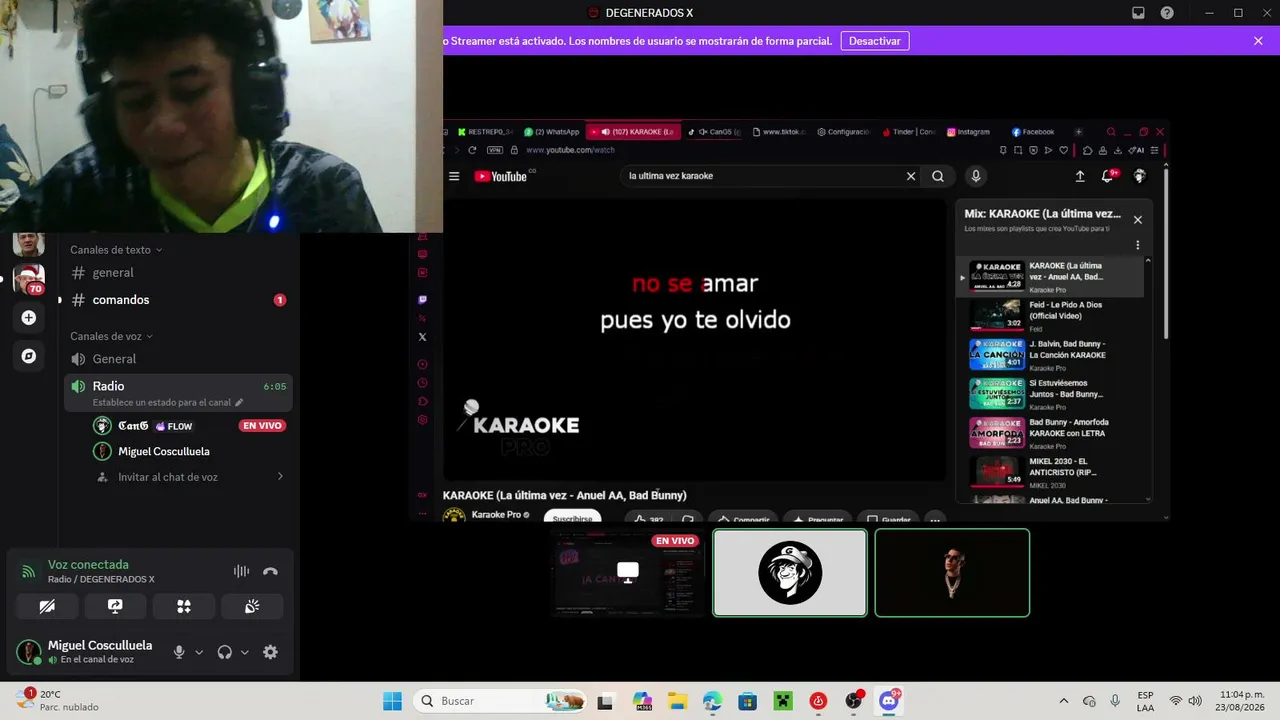
Task: Go to the YouTube home logo
Action: pyautogui.click(x=501, y=176)
